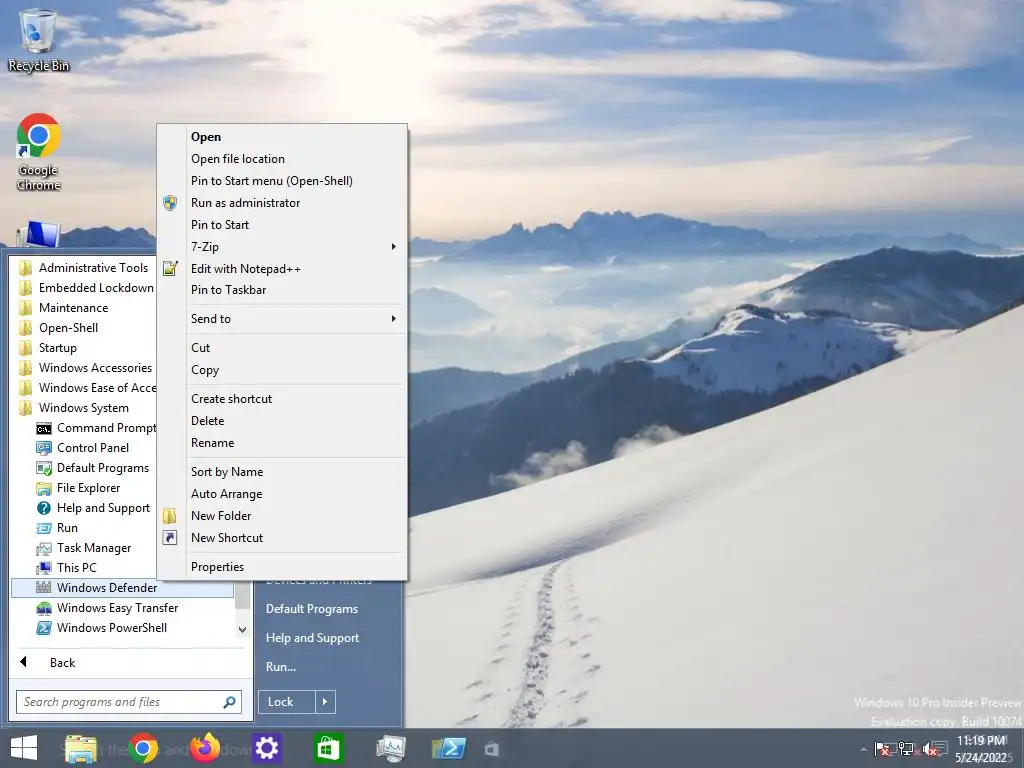Click the security flag icon in the system tray
This screenshot has width=1024, height=768.
coord(882,748)
